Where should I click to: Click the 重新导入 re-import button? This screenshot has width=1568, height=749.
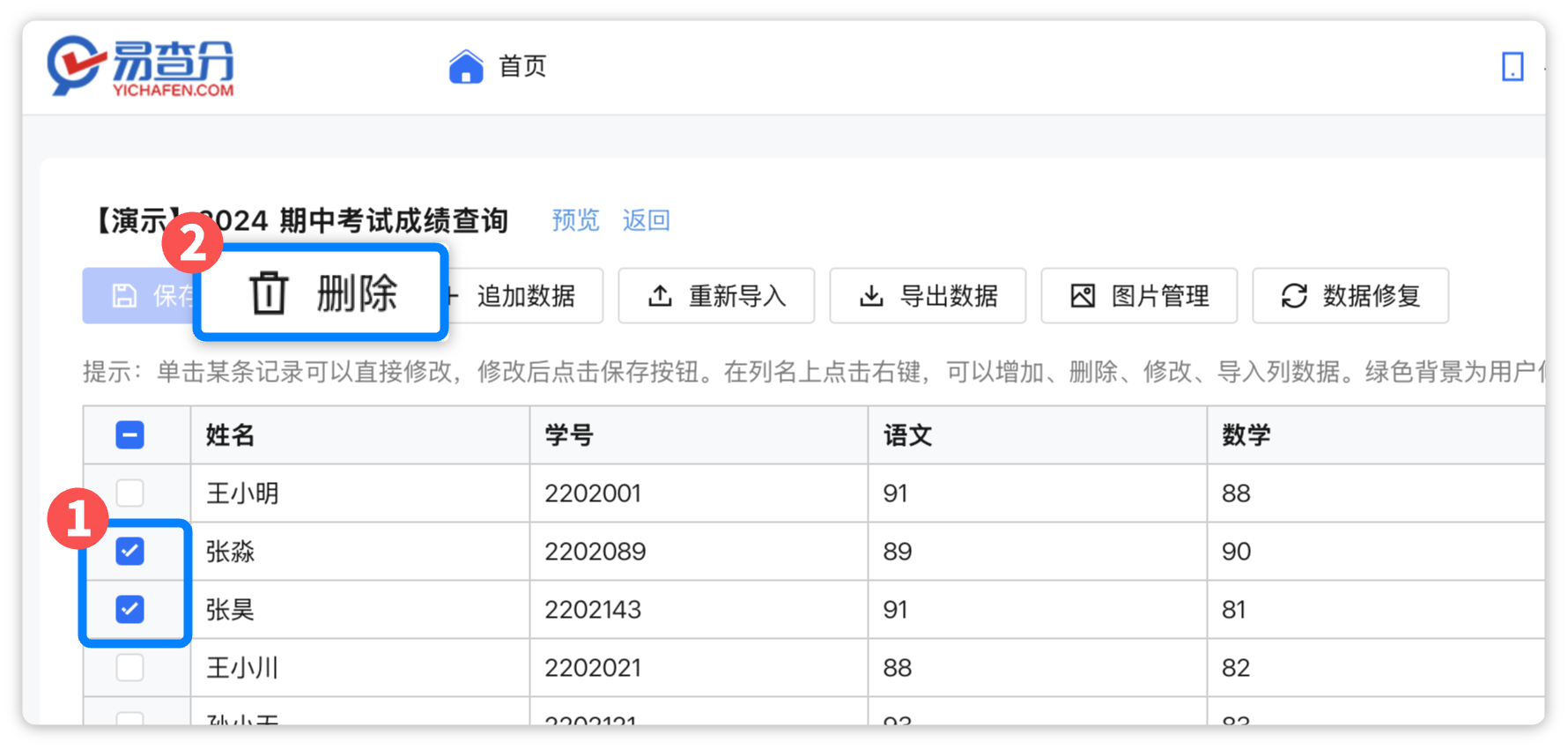716,296
